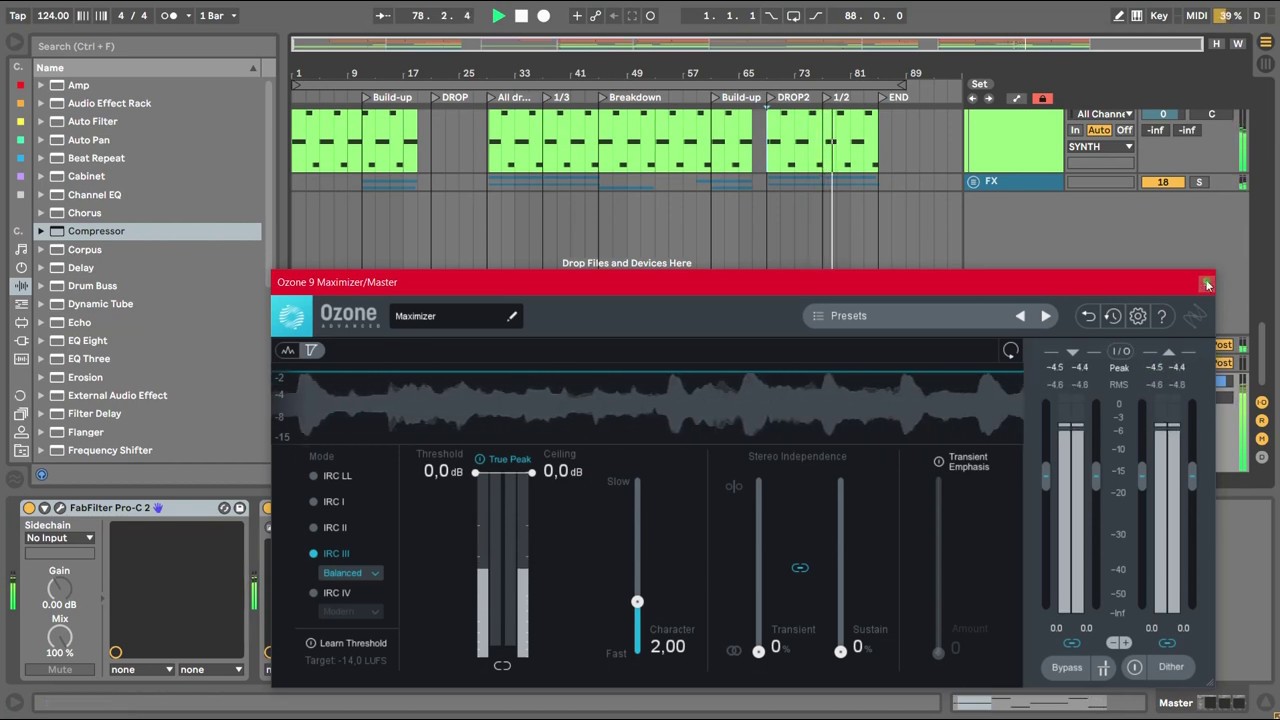The image size is (1280, 720).
Task: Toggle Follow playback arrow button
Action: tap(383, 16)
